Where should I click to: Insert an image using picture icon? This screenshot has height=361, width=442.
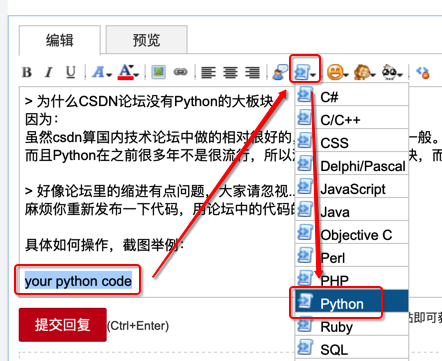tap(159, 72)
